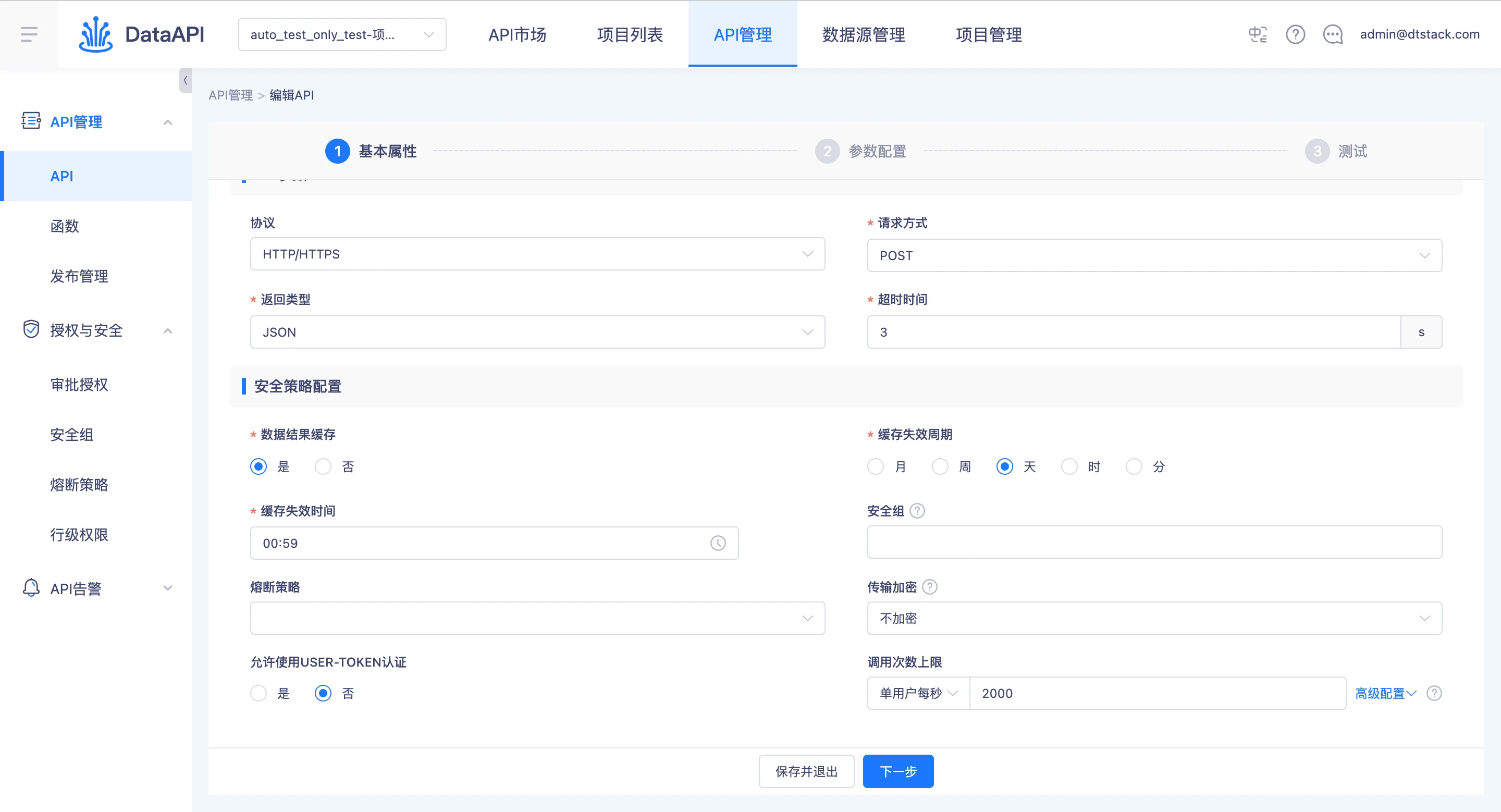Switch language via translate icon
Screen dimensions: 1501x812
coord(1258,34)
